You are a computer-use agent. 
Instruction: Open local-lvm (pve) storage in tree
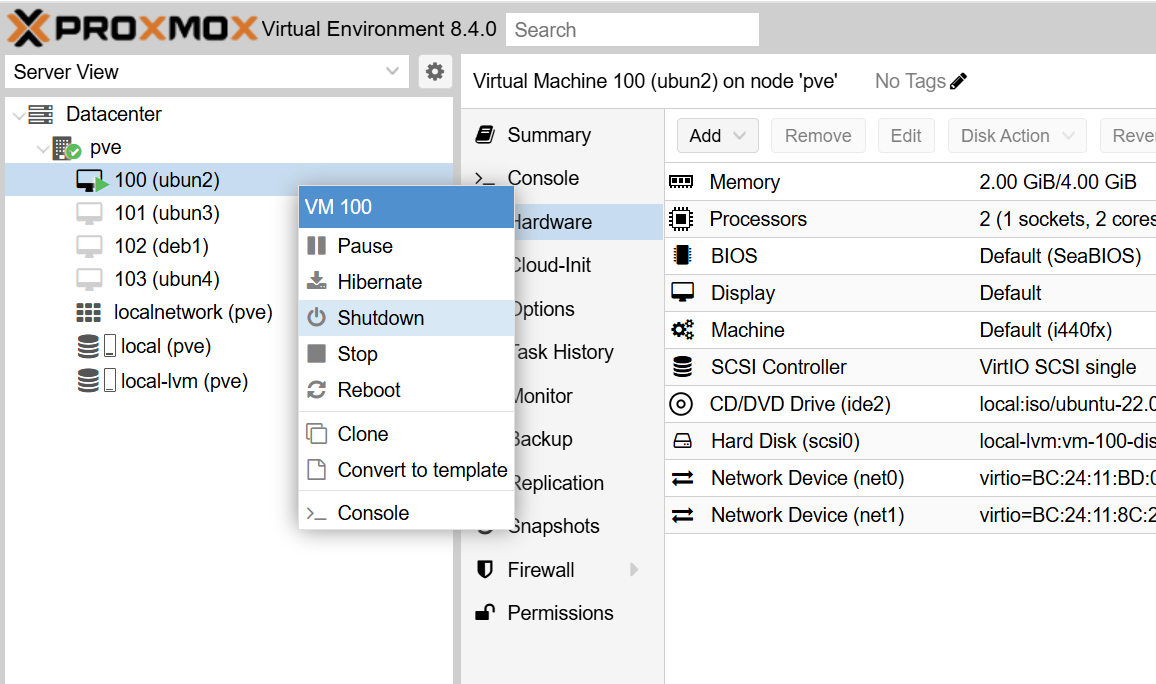tap(184, 381)
